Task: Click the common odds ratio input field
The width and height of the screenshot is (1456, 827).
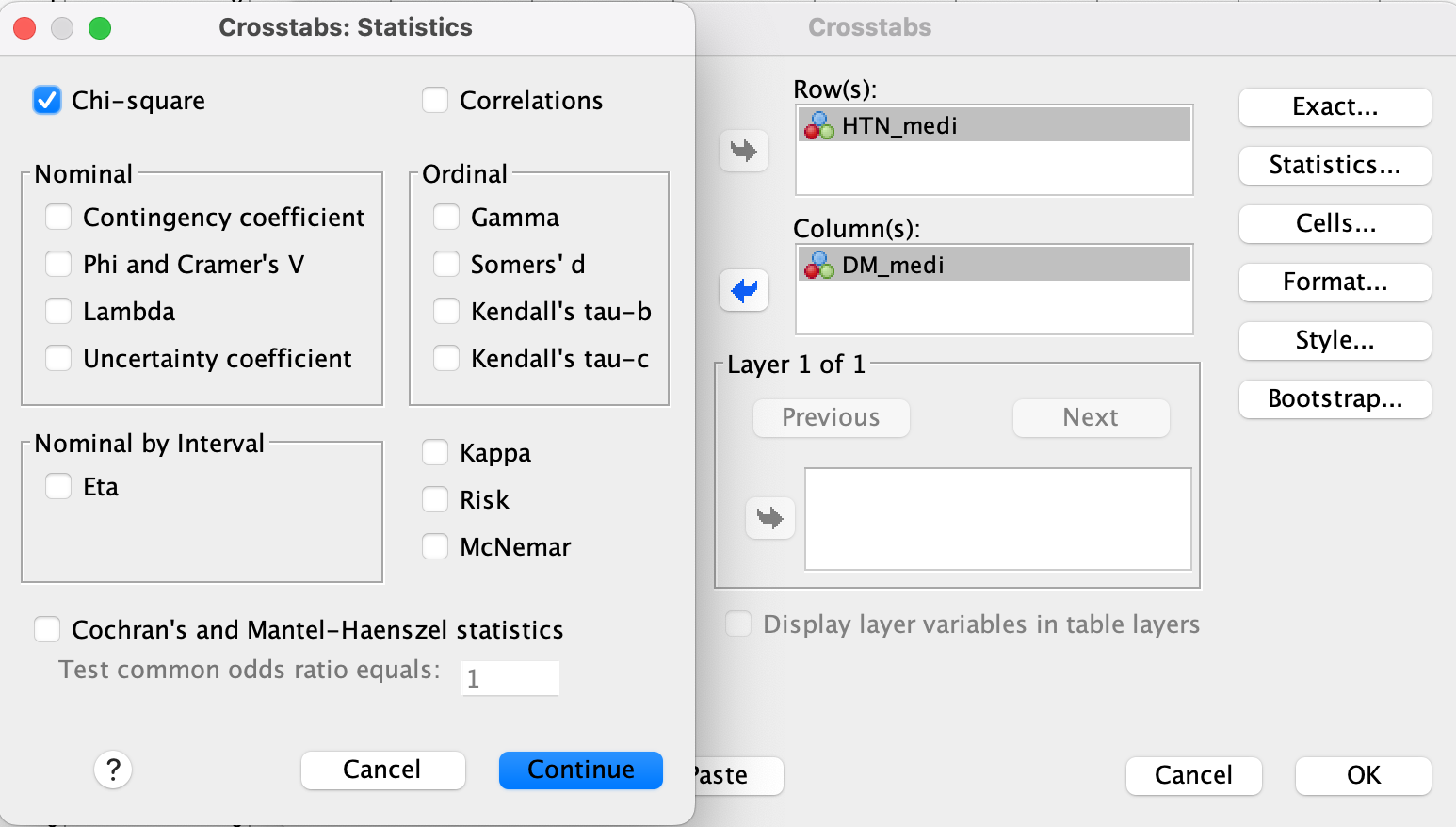Action: (510, 678)
